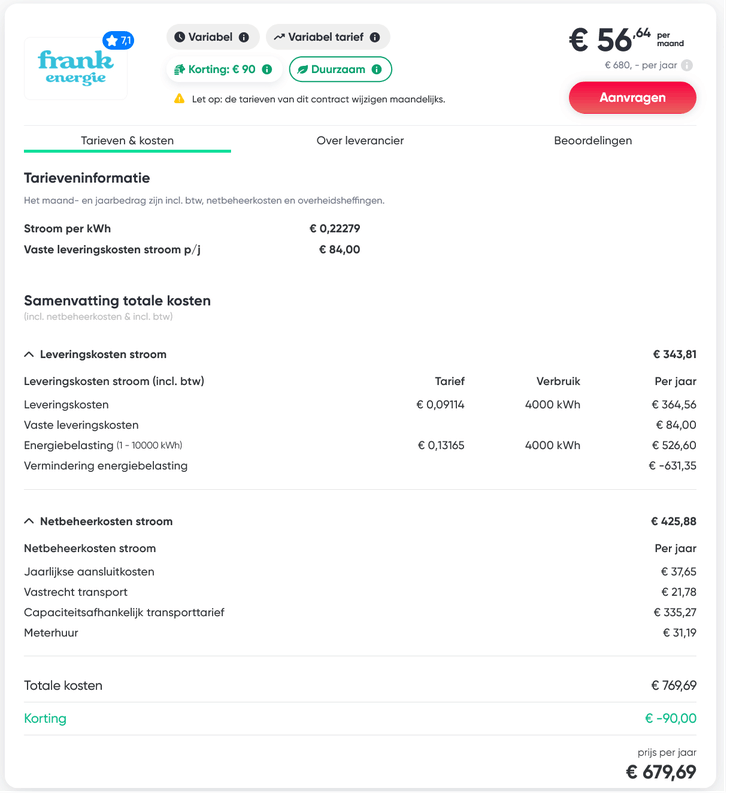Click the yellow warning triangle icon
Viewport: 733px width, 800px height.
[x=179, y=99]
